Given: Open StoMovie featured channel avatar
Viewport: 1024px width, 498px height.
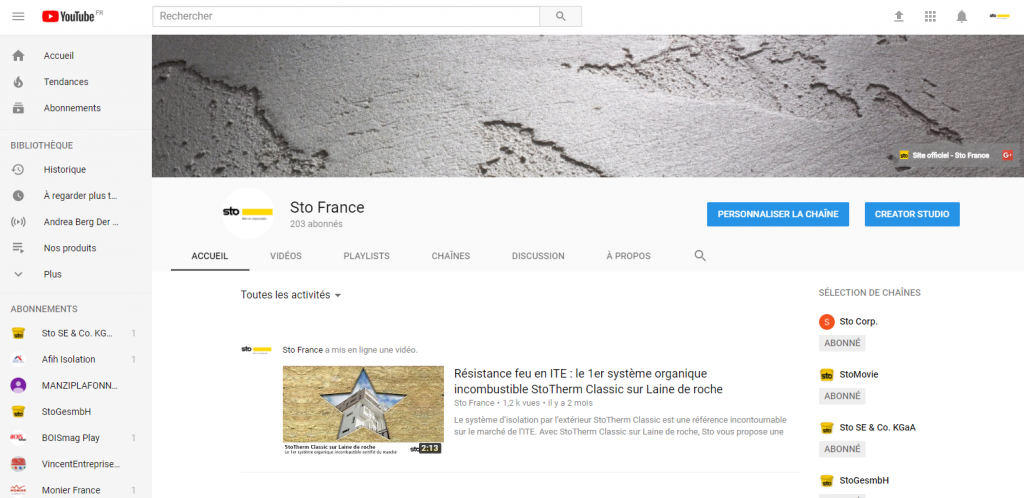Looking at the screenshot, I should point(827,375).
